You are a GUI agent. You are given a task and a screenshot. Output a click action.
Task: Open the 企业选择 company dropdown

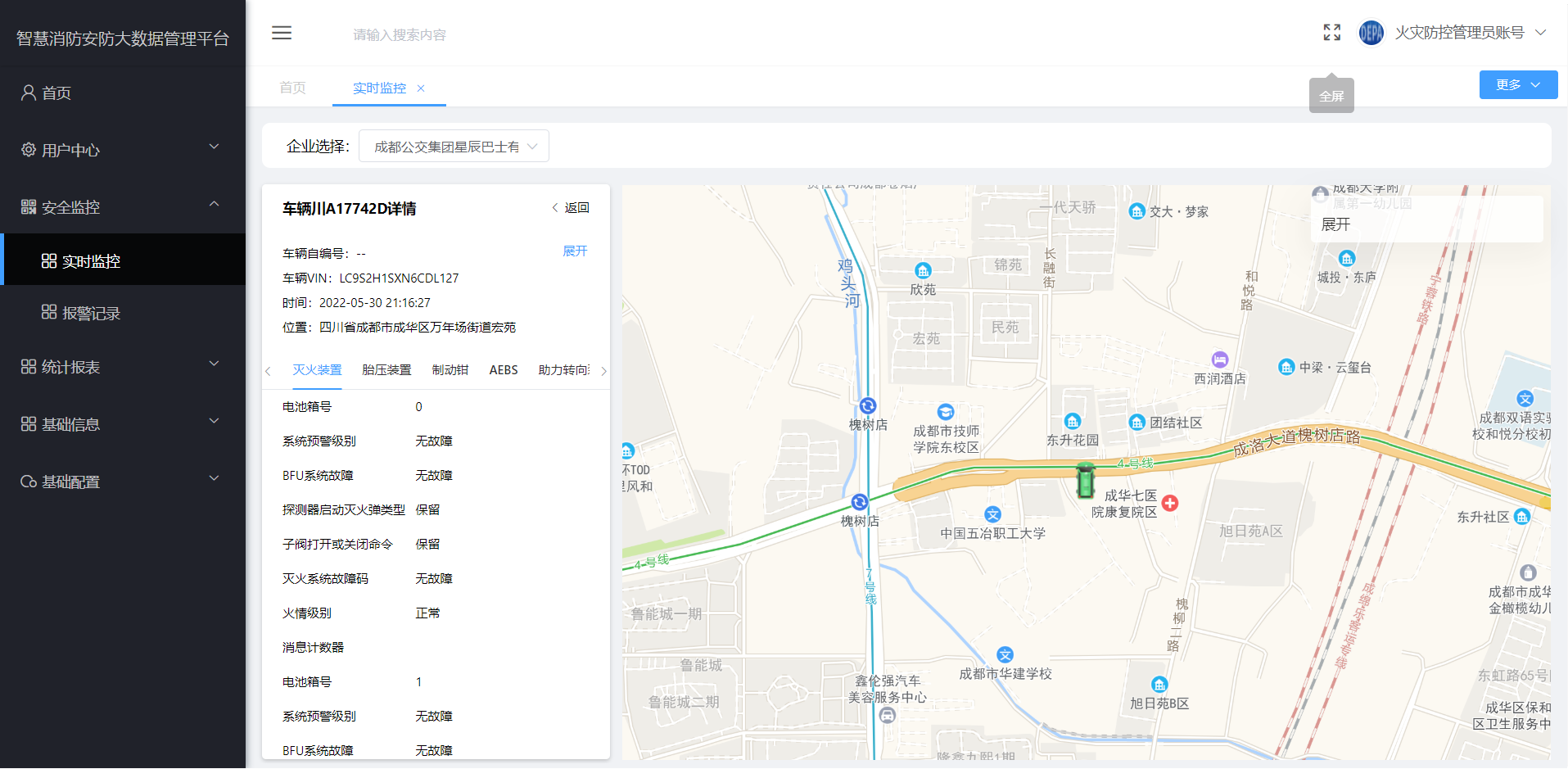pos(454,147)
